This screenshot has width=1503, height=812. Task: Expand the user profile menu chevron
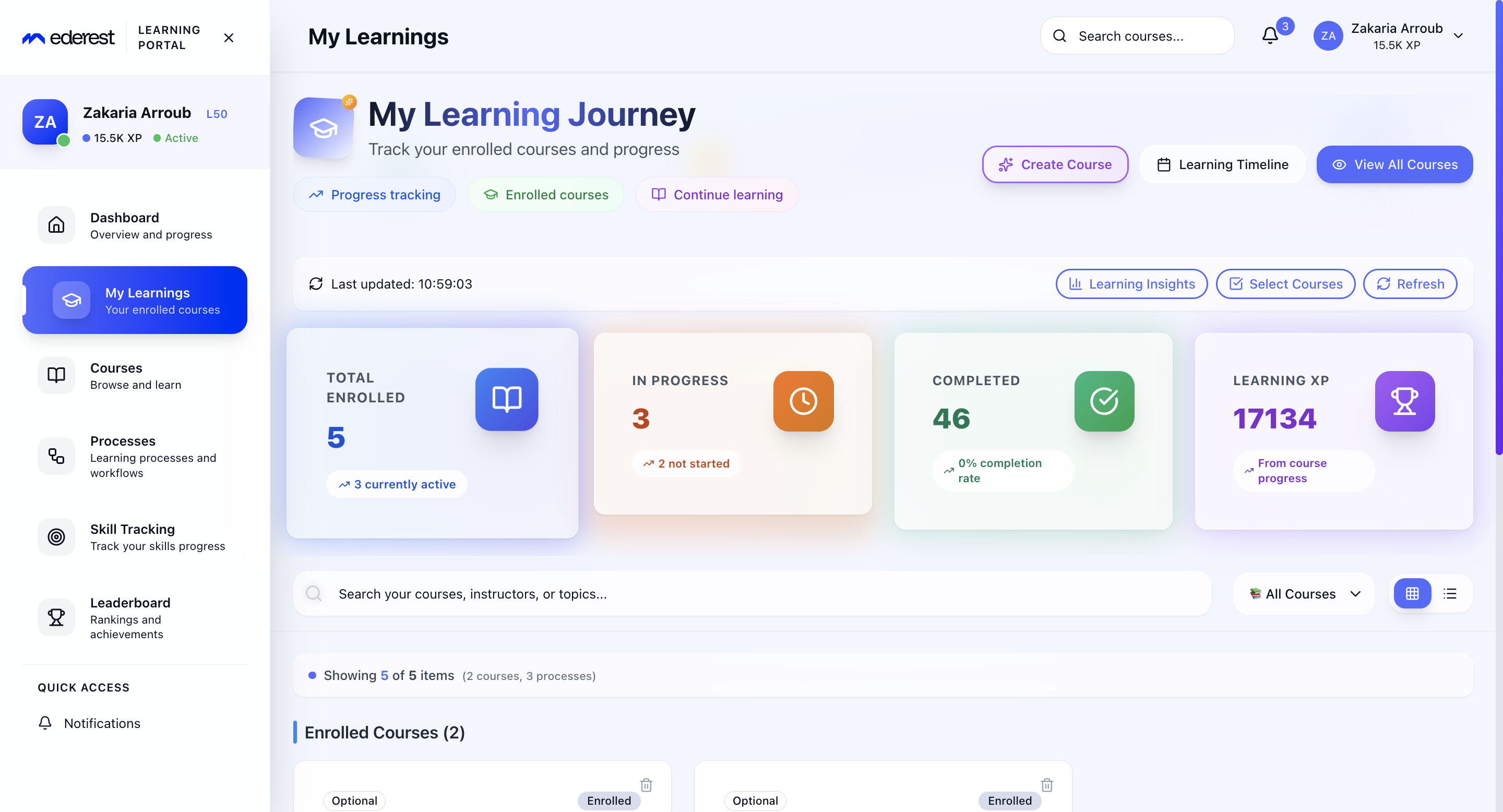coord(1458,35)
